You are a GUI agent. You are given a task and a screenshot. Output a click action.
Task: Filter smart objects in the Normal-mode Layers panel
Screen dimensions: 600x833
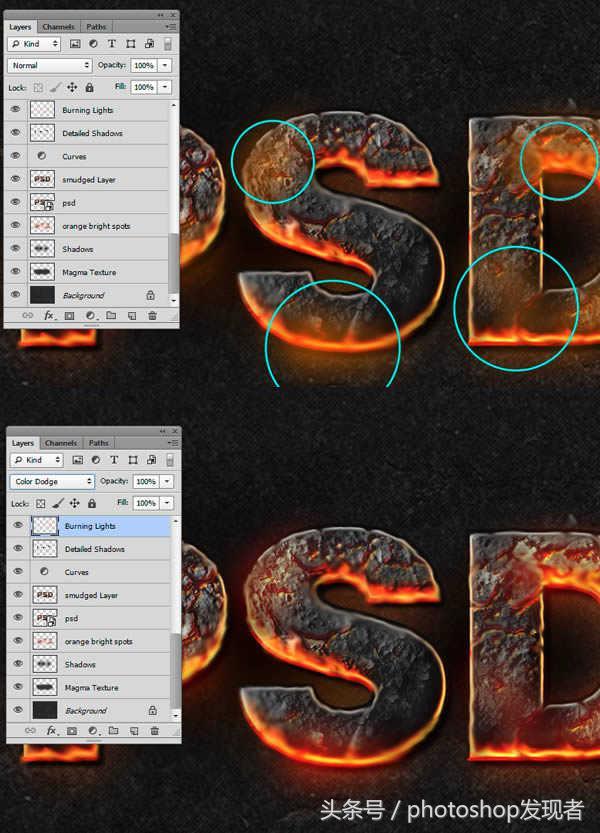pos(149,44)
